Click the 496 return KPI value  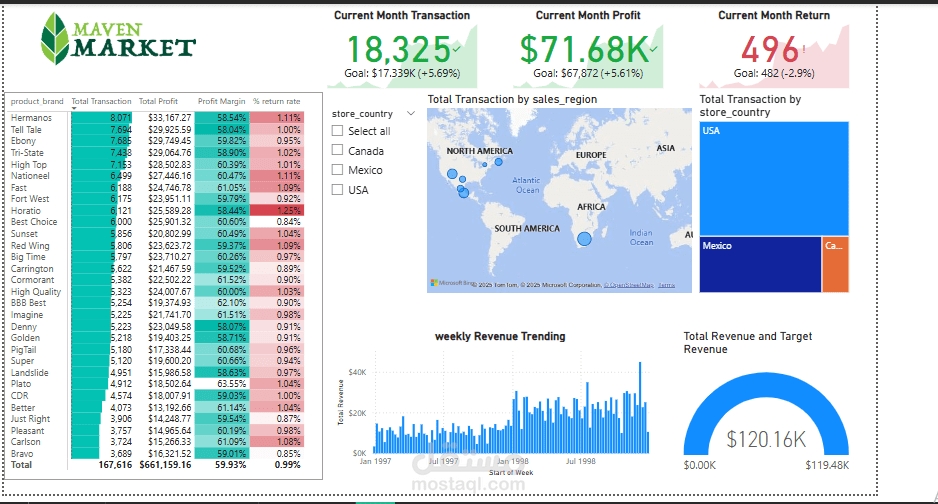770,49
